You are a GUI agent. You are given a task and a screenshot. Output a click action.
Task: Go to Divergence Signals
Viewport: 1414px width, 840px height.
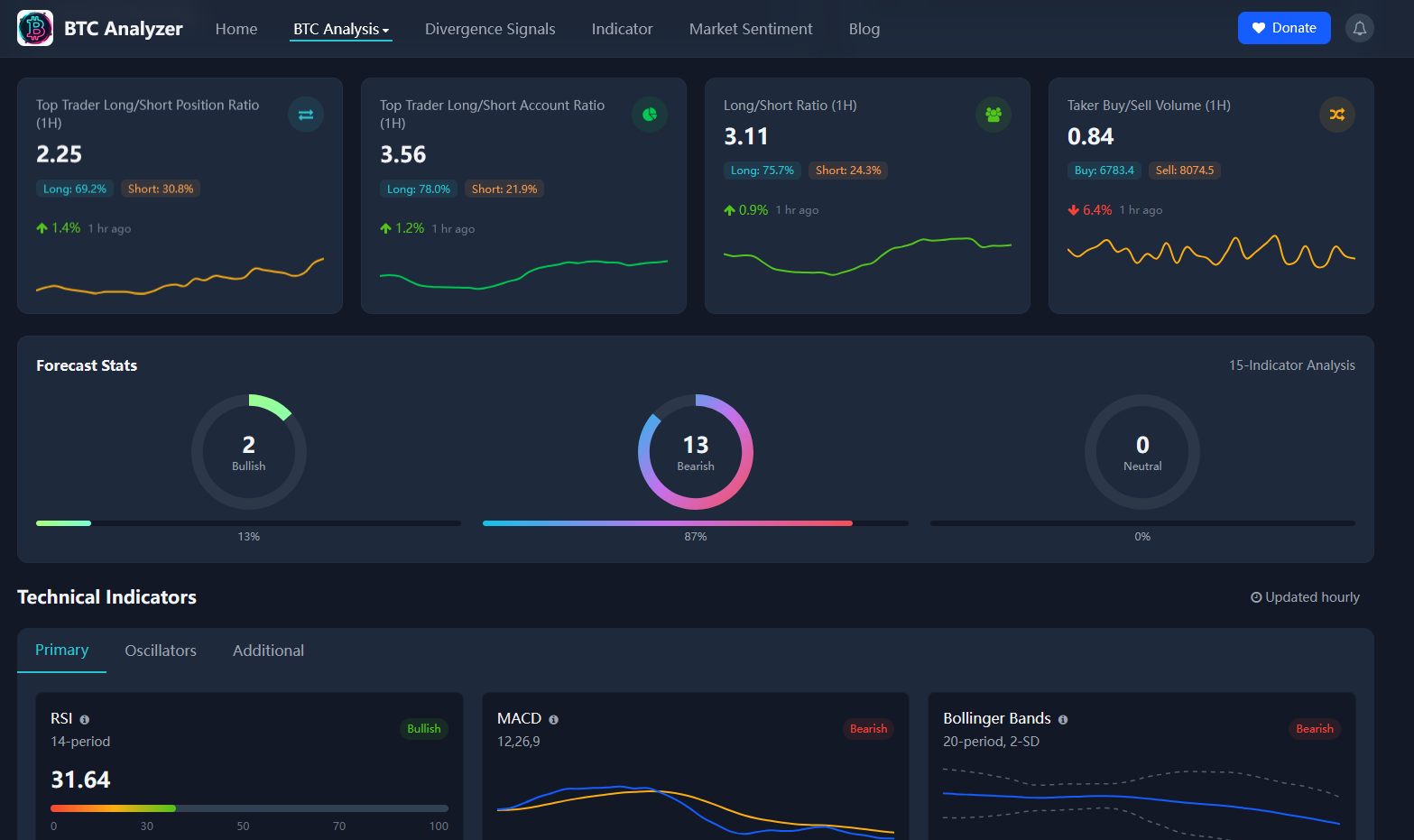tap(490, 28)
